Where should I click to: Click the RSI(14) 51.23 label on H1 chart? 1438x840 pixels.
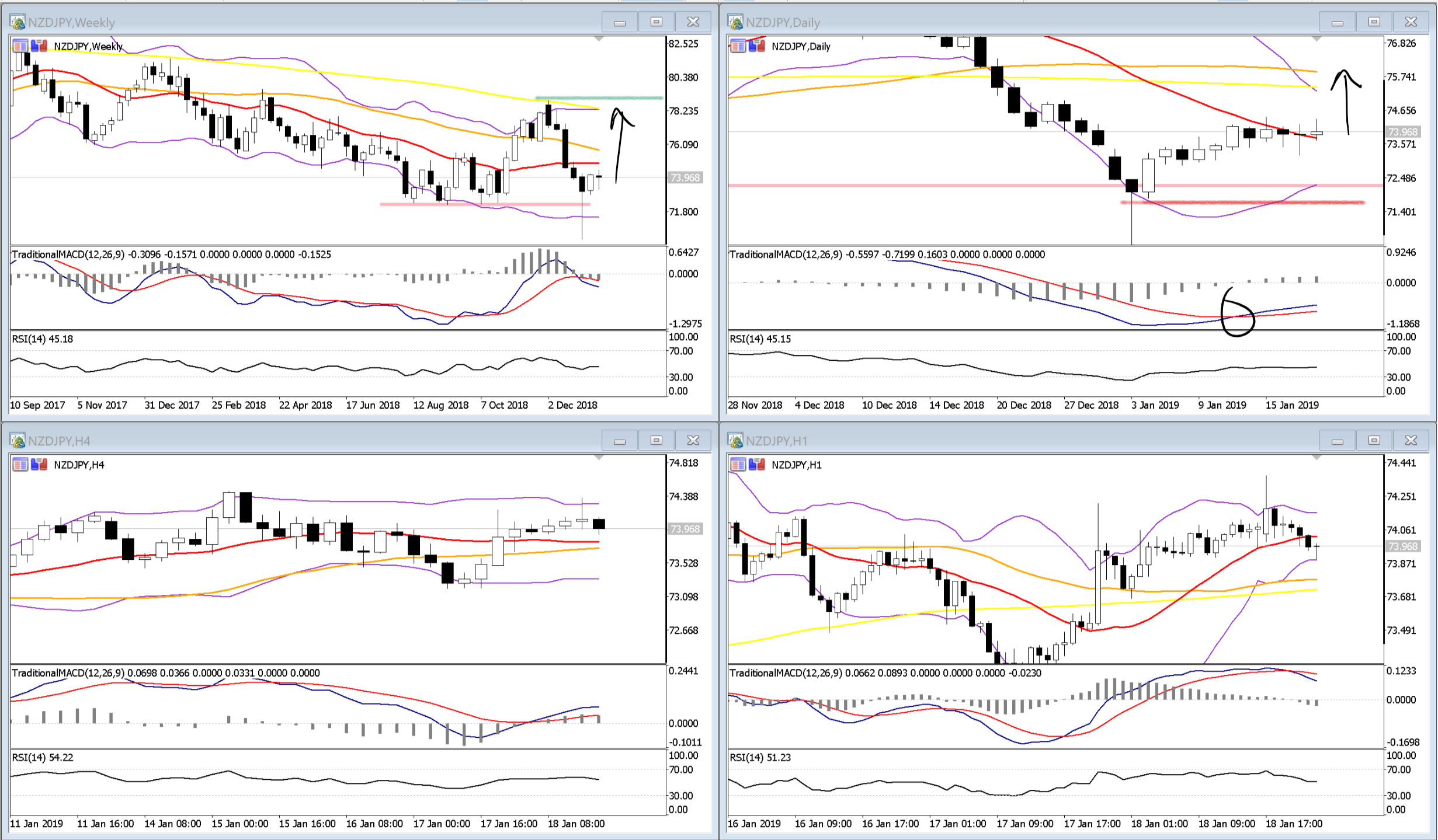(759, 758)
